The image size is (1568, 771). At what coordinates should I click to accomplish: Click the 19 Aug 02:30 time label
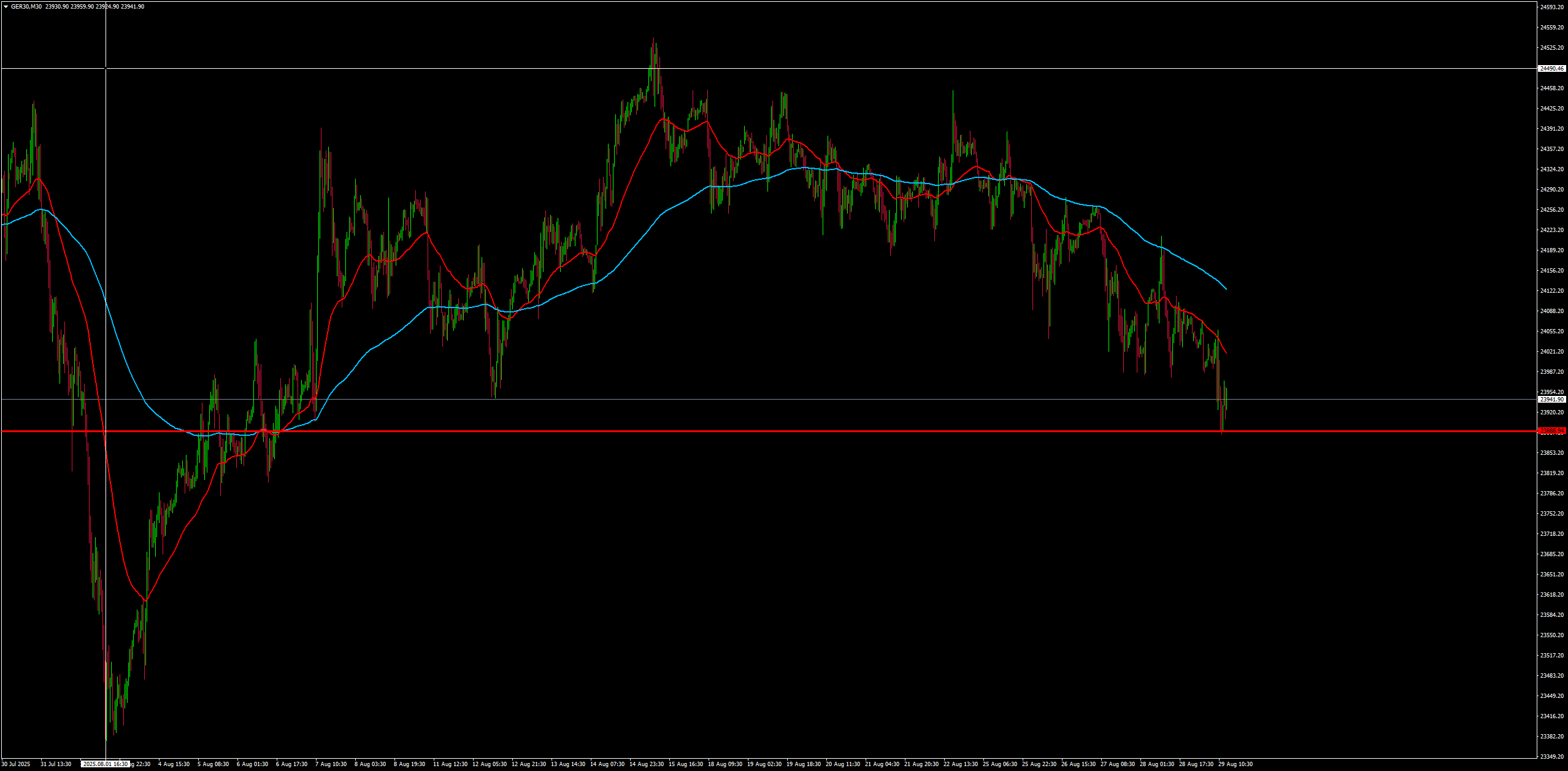pyautogui.click(x=764, y=764)
